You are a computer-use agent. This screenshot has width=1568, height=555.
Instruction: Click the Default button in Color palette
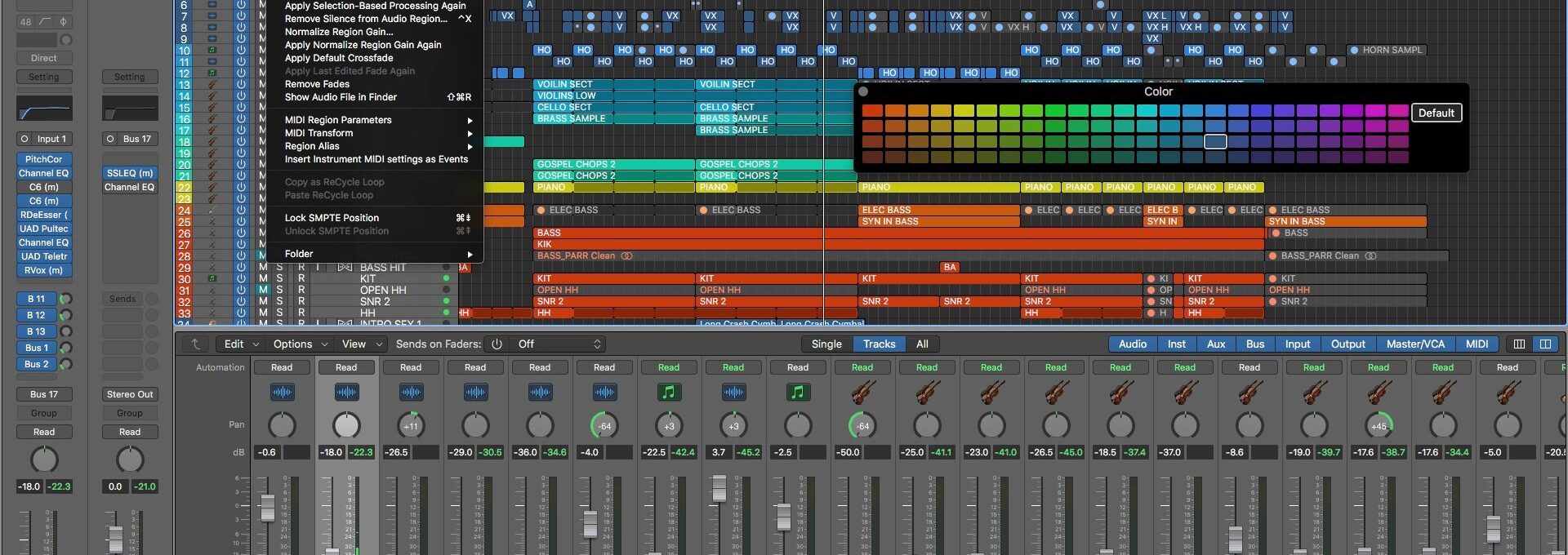click(x=1436, y=113)
